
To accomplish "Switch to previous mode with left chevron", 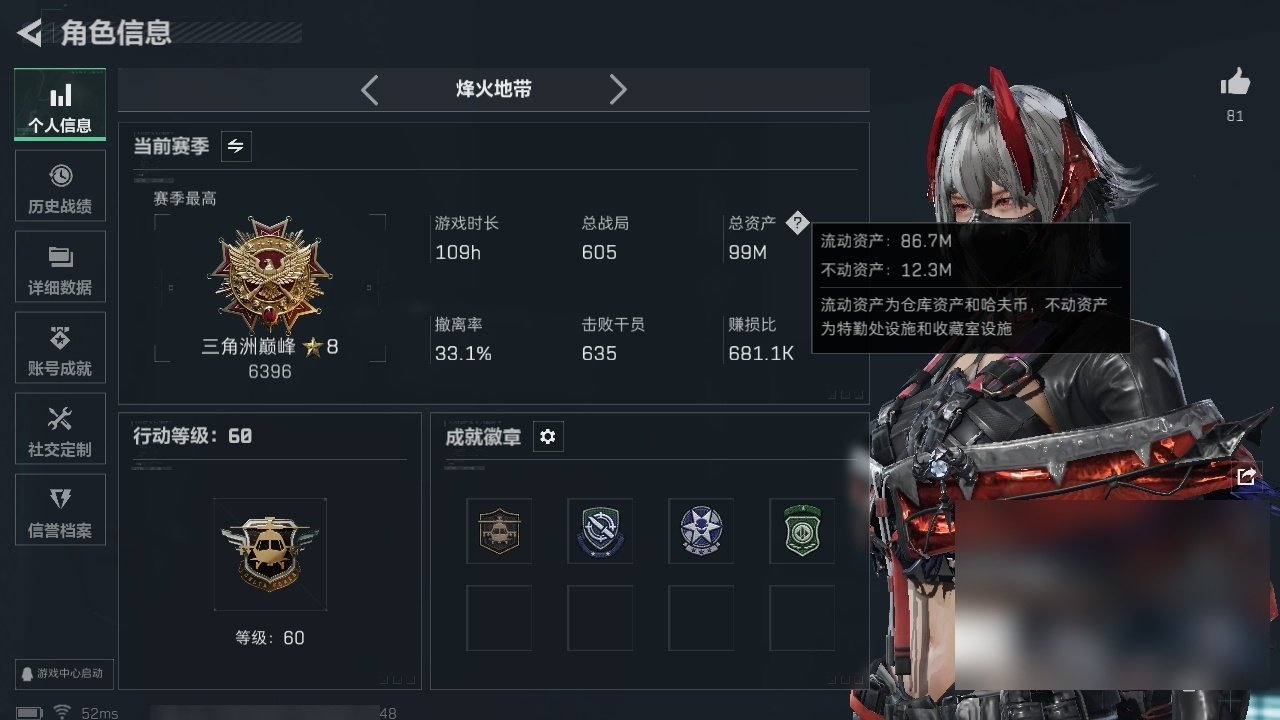I will [x=370, y=90].
